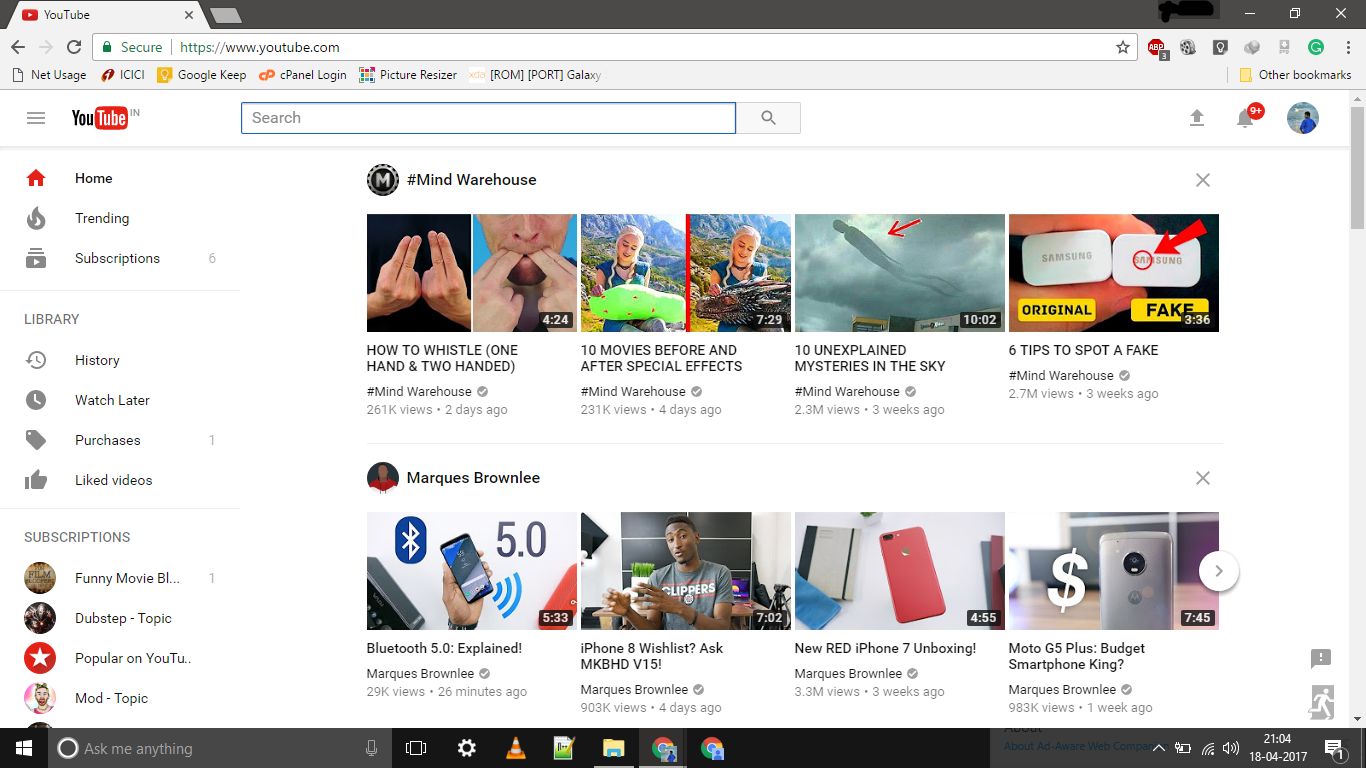Click the Trending flame icon
The width and height of the screenshot is (1366, 768).
[x=36, y=218]
